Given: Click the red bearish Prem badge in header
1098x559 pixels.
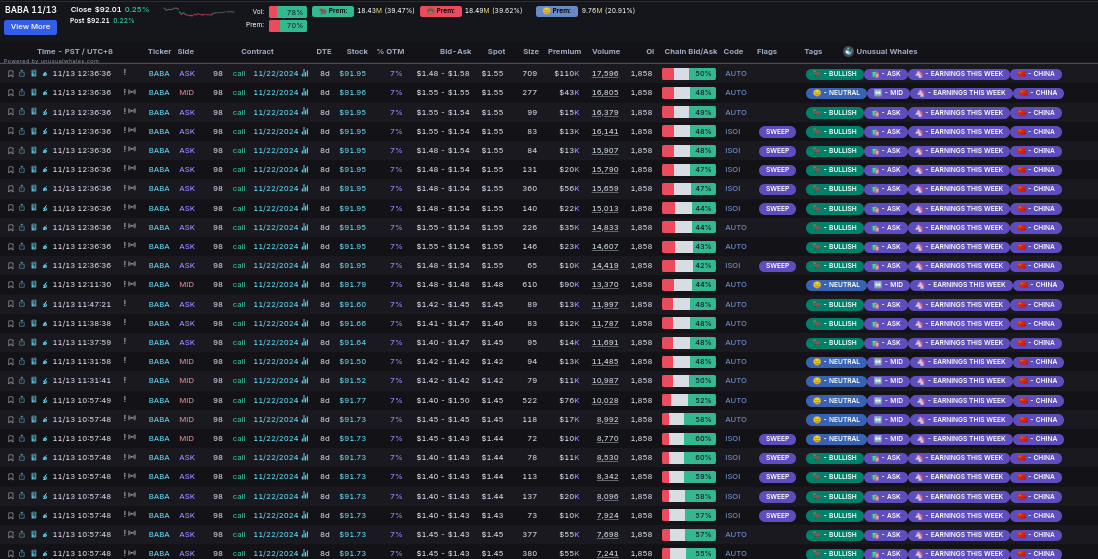Looking at the screenshot, I should click(440, 11).
